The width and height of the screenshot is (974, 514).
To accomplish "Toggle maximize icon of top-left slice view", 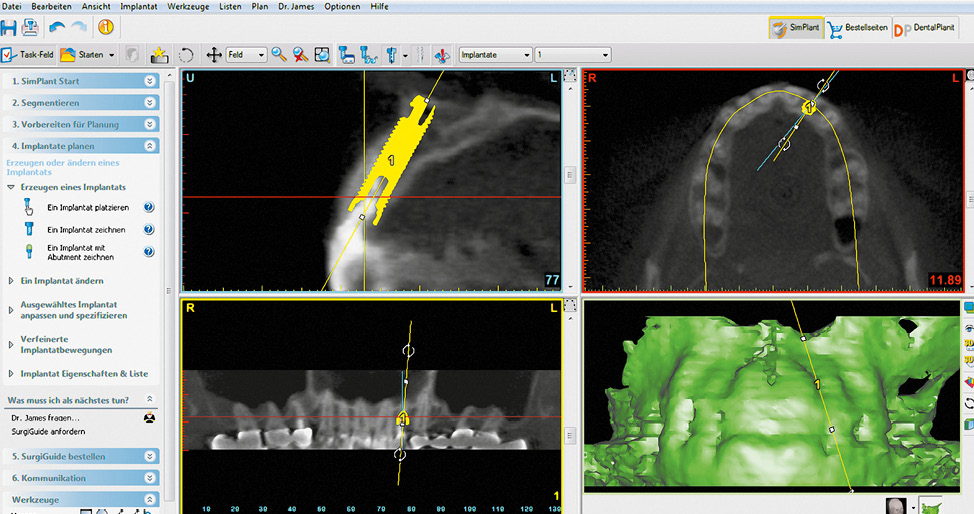I will pos(570,76).
